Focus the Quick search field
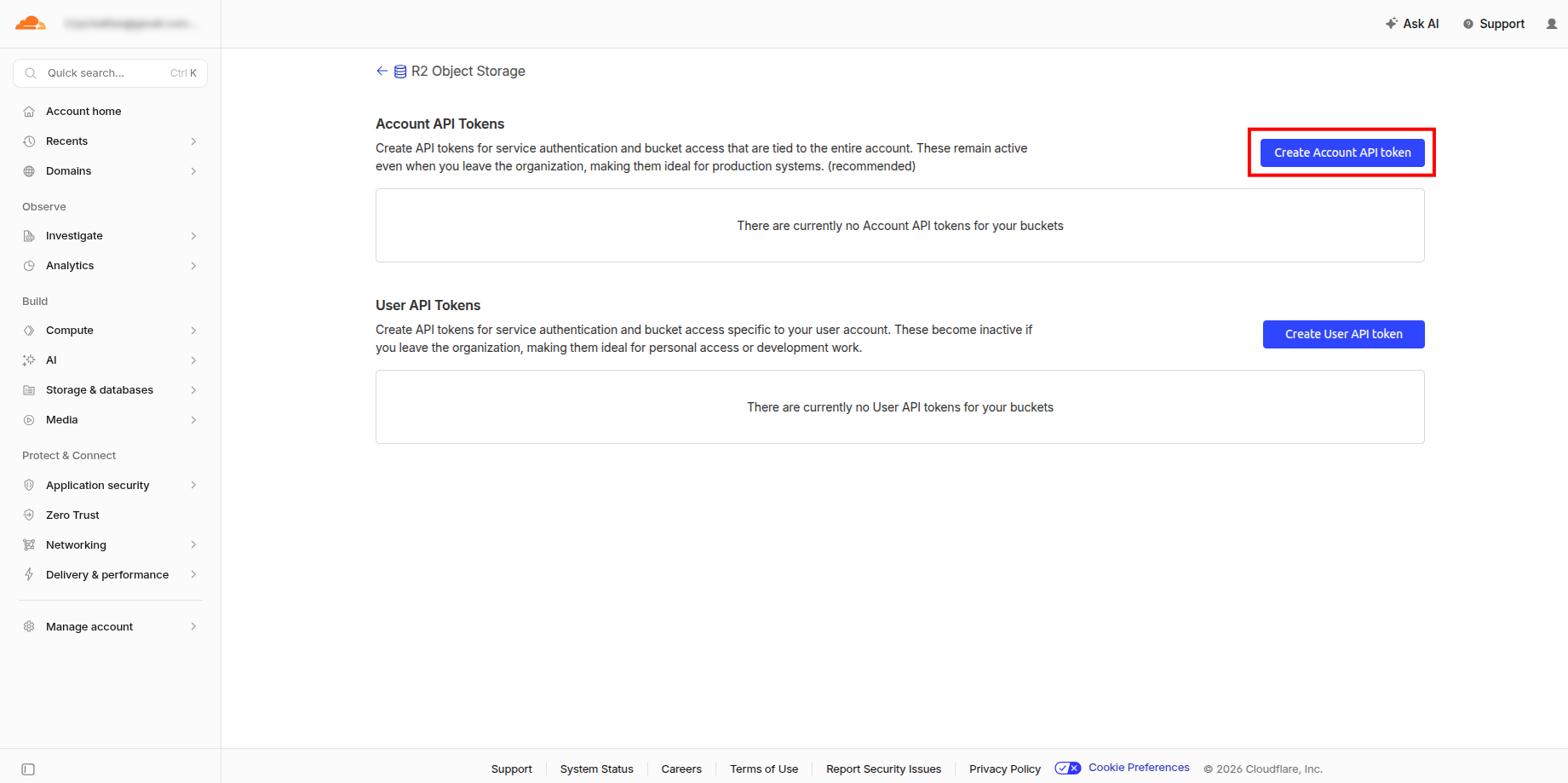 point(111,73)
